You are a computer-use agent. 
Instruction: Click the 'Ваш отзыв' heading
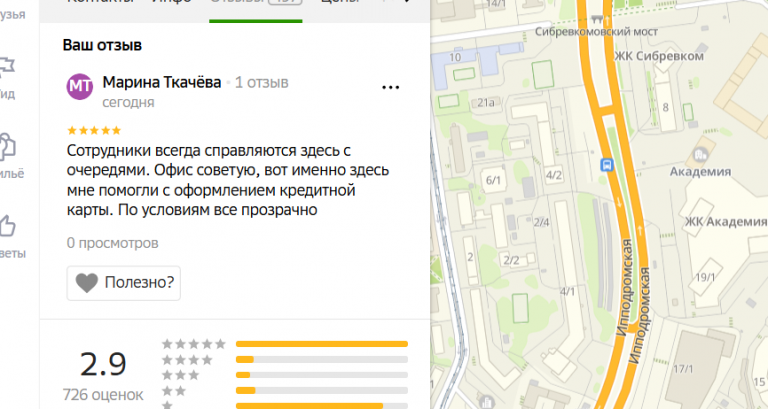[102, 45]
